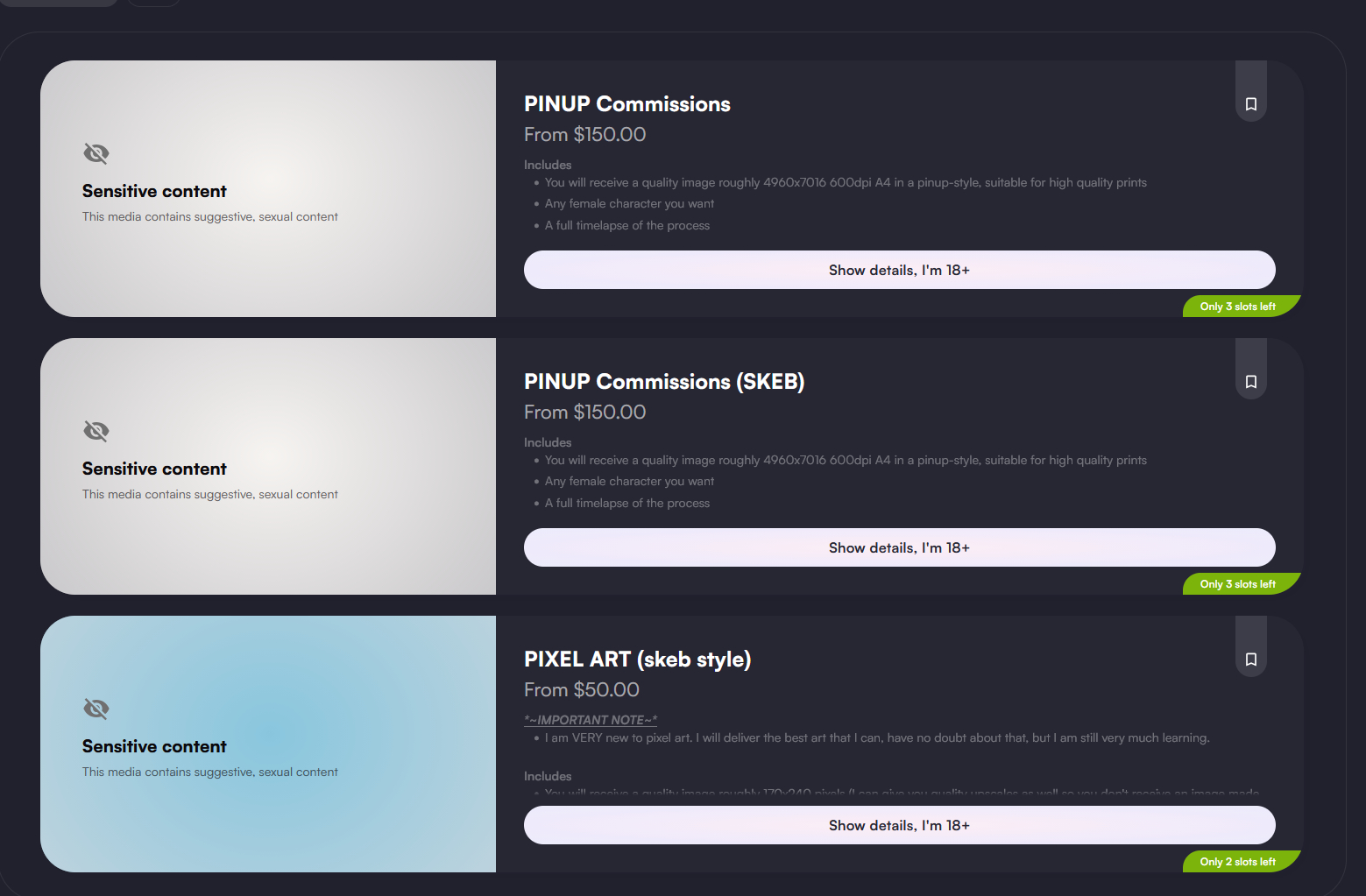Image resolution: width=1366 pixels, height=896 pixels.
Task: Click "Only 3 slots left" badge on PINUP Commissions (SKEB)
Action: (x=1237, y=584)
